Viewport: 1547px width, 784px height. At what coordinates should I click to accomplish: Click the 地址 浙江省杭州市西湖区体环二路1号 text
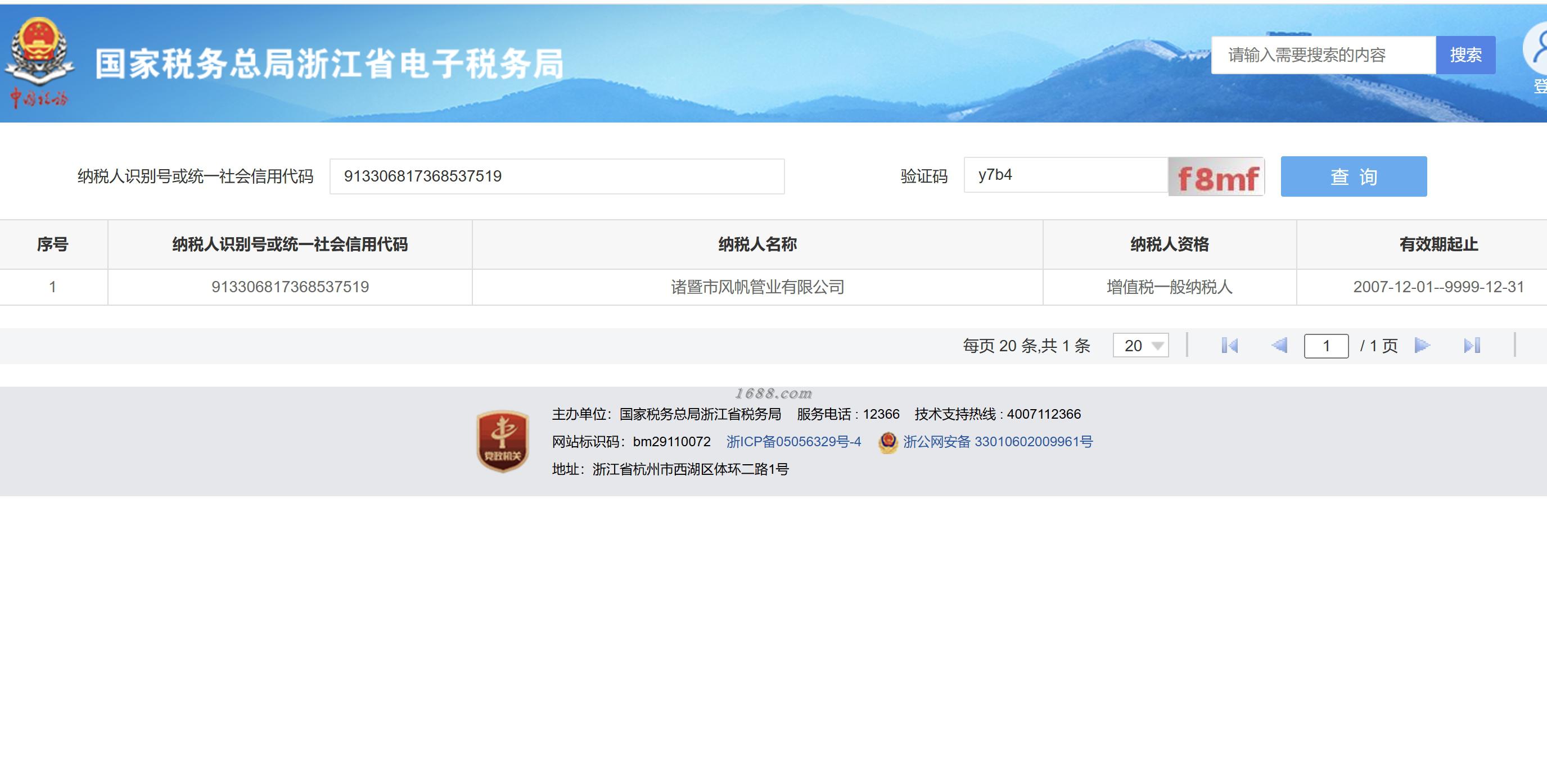(x=670, y=469)
